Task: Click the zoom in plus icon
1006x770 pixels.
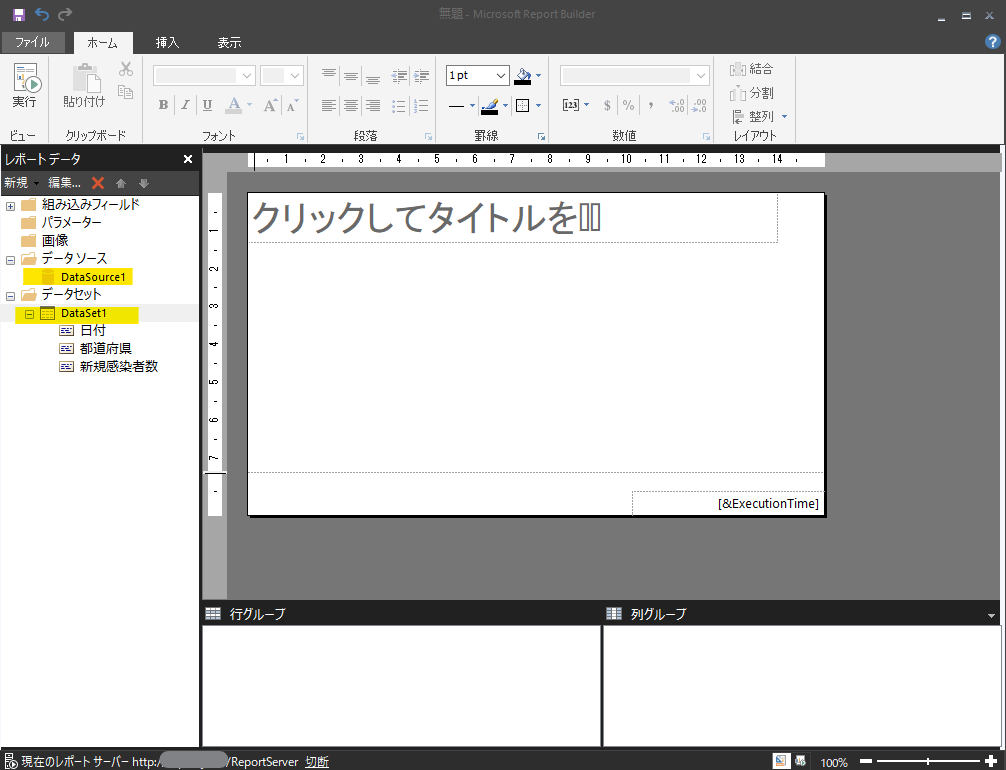Action: coord(990,762)
